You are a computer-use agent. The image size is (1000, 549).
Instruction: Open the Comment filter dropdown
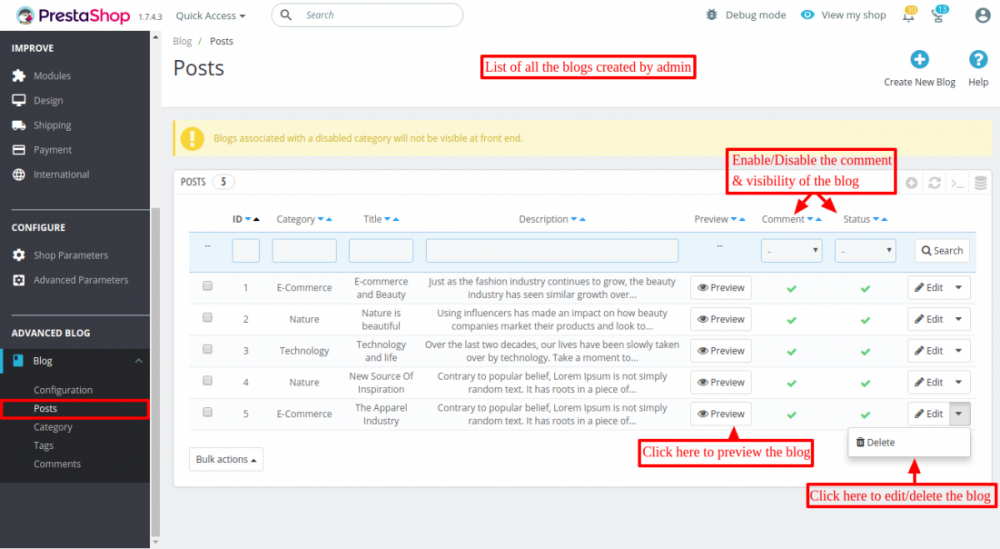click(791, 251)
